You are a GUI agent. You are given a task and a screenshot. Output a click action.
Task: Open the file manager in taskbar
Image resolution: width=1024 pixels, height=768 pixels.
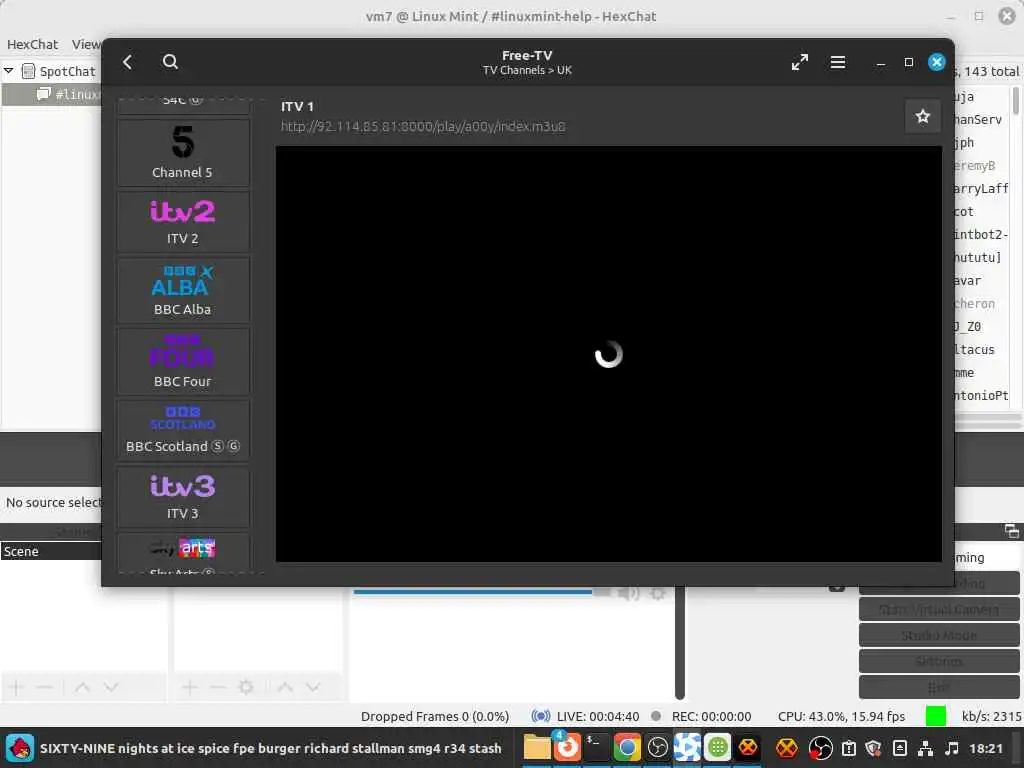coord(537,748)
